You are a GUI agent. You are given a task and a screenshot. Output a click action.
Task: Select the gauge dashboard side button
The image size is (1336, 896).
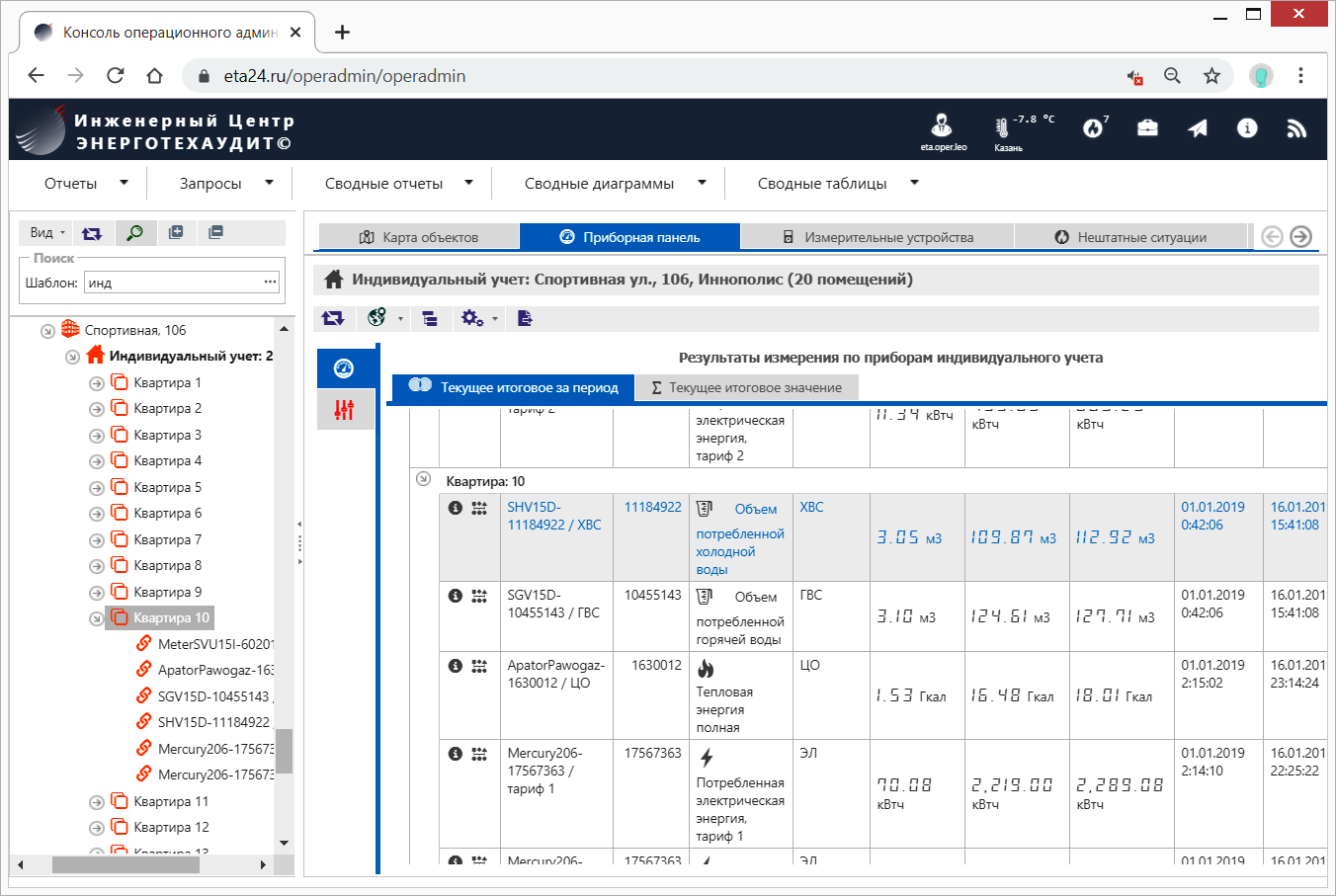345,368
